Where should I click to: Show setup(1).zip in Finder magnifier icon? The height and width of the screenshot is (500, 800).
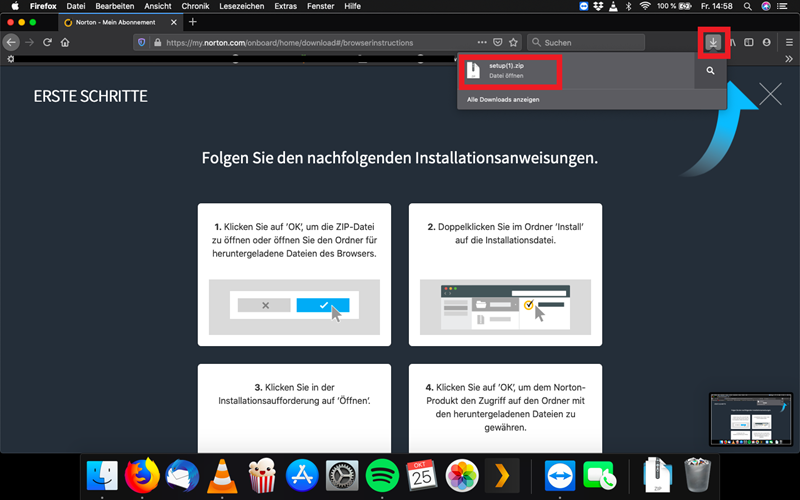tap(710, 71)
